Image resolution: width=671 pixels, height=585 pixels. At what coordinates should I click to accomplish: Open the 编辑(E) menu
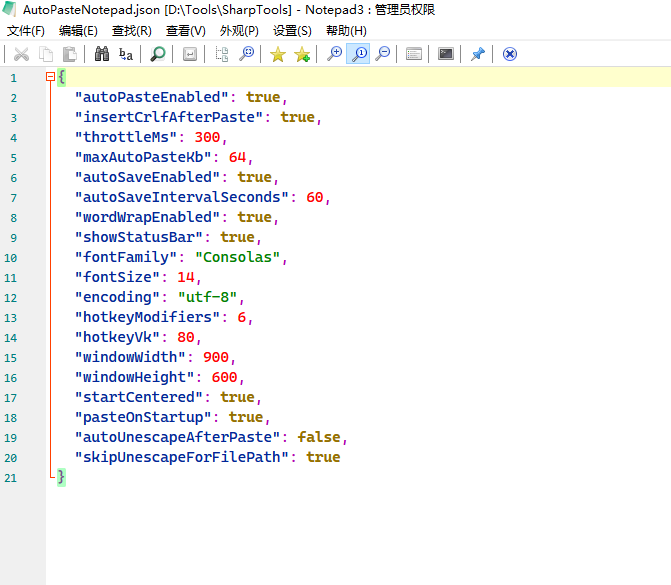coord(78,31)
